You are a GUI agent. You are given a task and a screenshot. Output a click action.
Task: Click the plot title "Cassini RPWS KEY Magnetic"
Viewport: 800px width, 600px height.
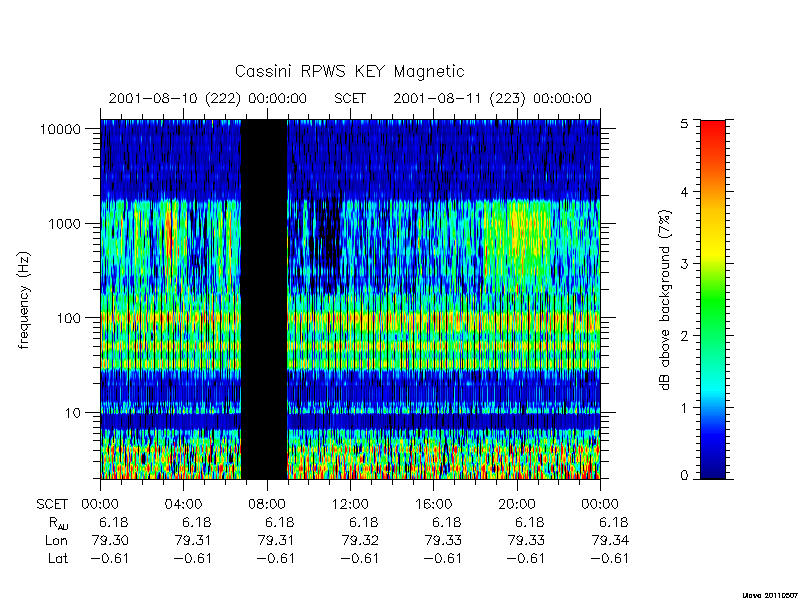point(349,71)
